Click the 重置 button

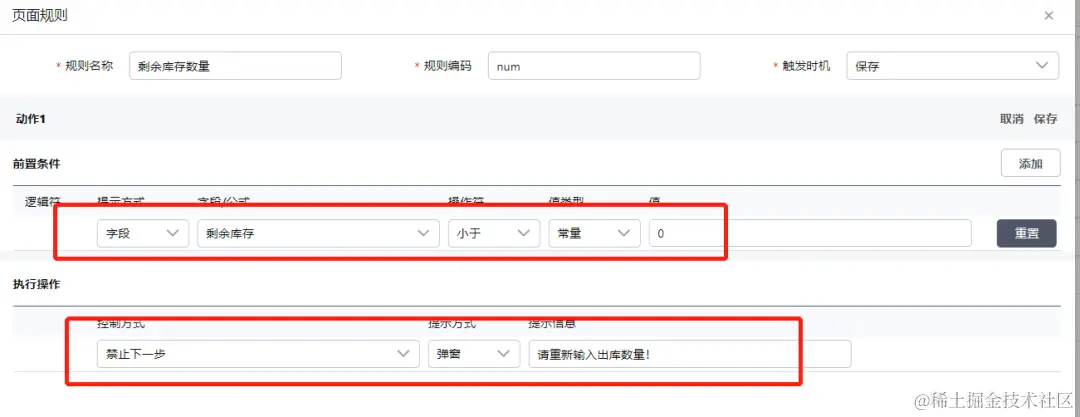1026,234
